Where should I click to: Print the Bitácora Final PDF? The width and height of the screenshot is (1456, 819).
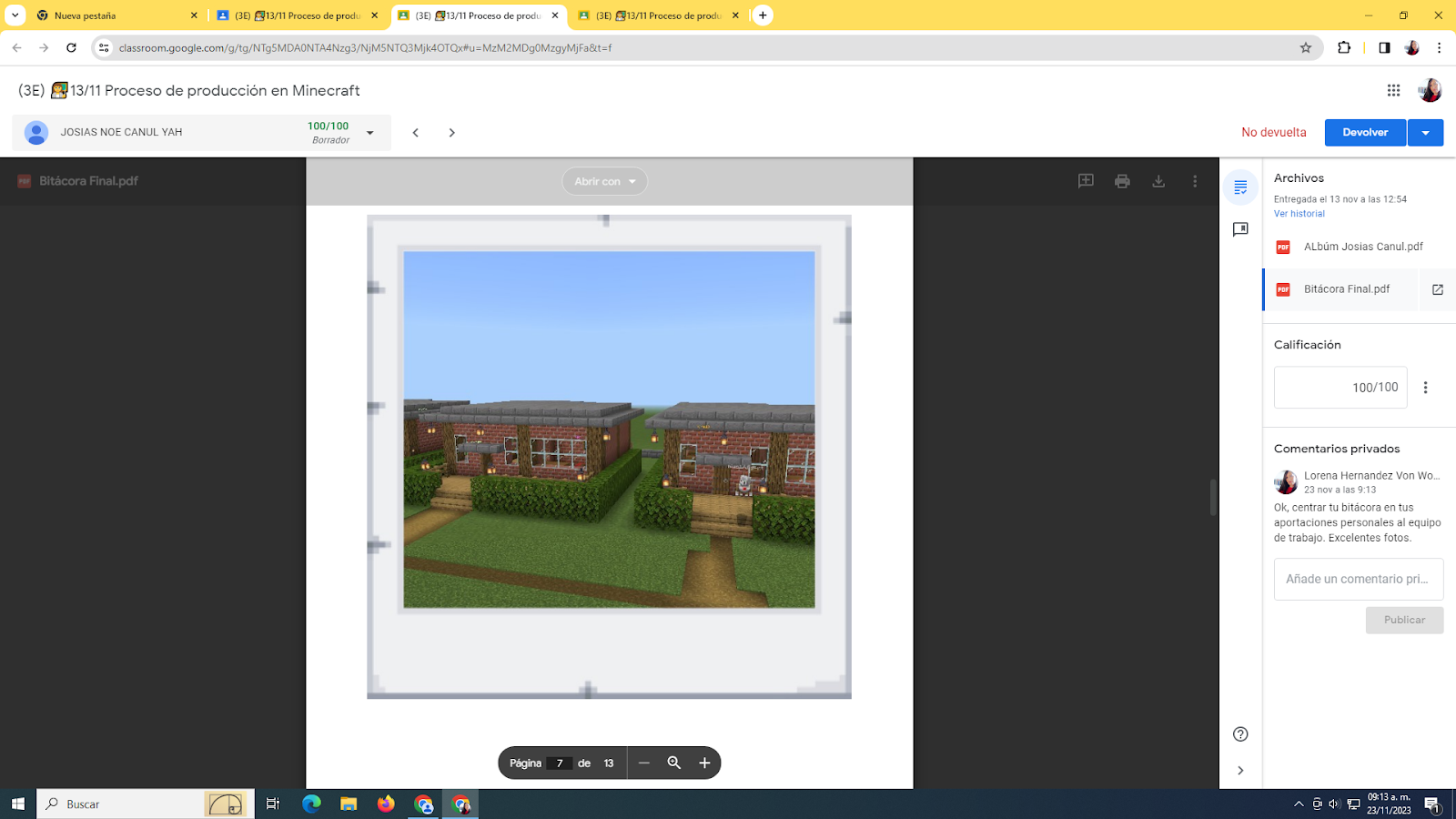point(1122,181)
